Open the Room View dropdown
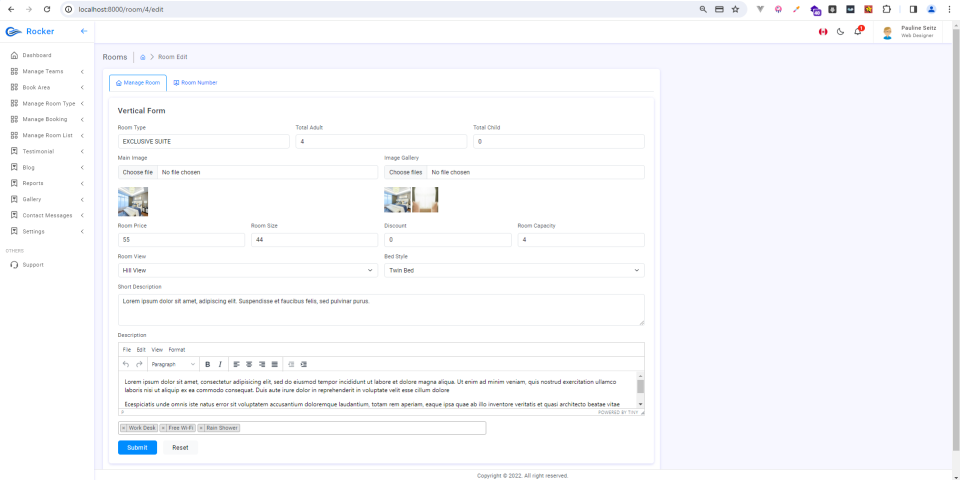 tap(248, 270)
